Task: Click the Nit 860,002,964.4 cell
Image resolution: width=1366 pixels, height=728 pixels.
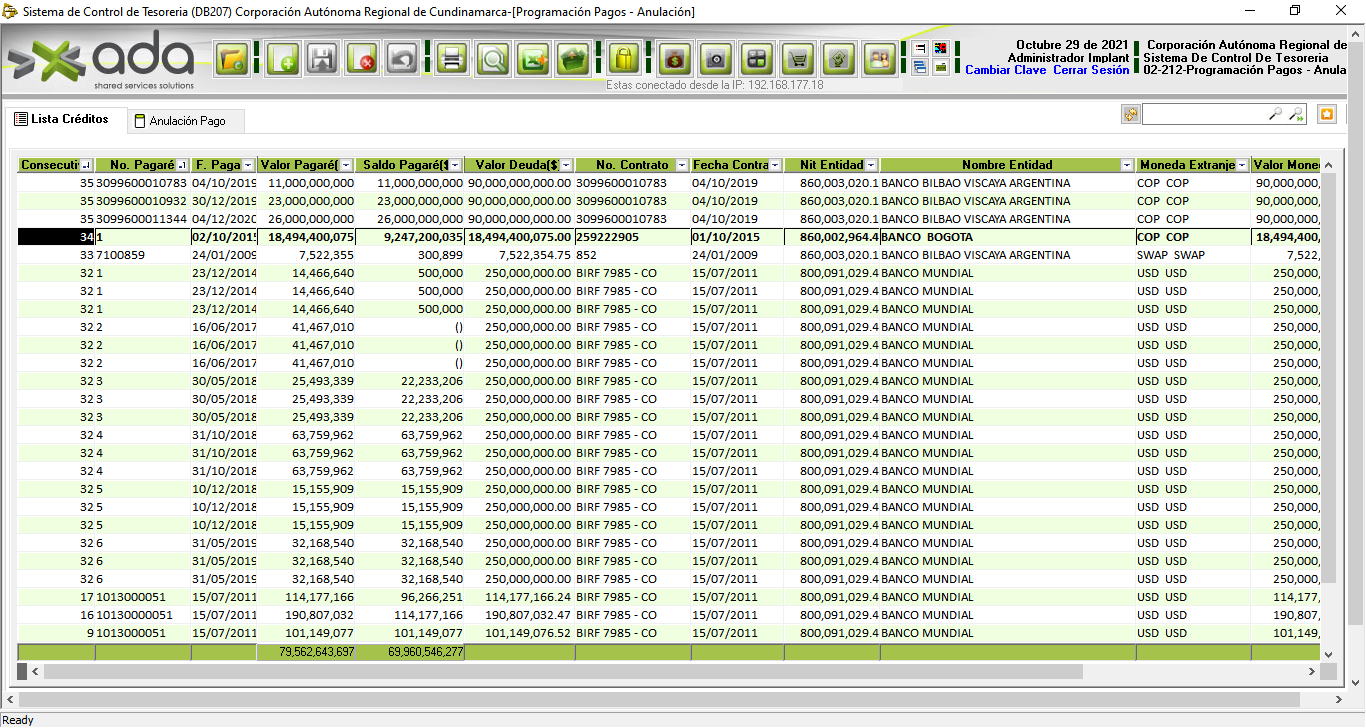Action: point(832,237)
